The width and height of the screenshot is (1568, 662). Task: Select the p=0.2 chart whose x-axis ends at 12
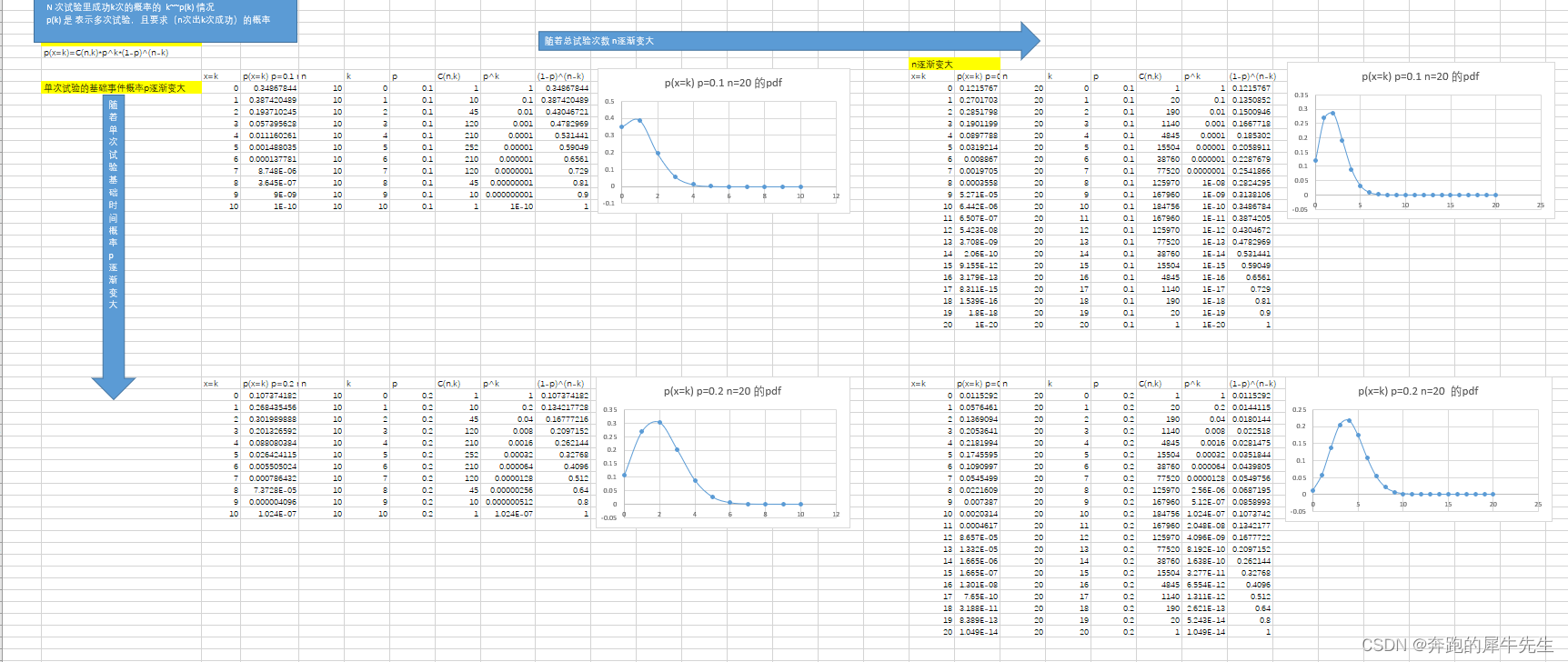tap(723, 451)
